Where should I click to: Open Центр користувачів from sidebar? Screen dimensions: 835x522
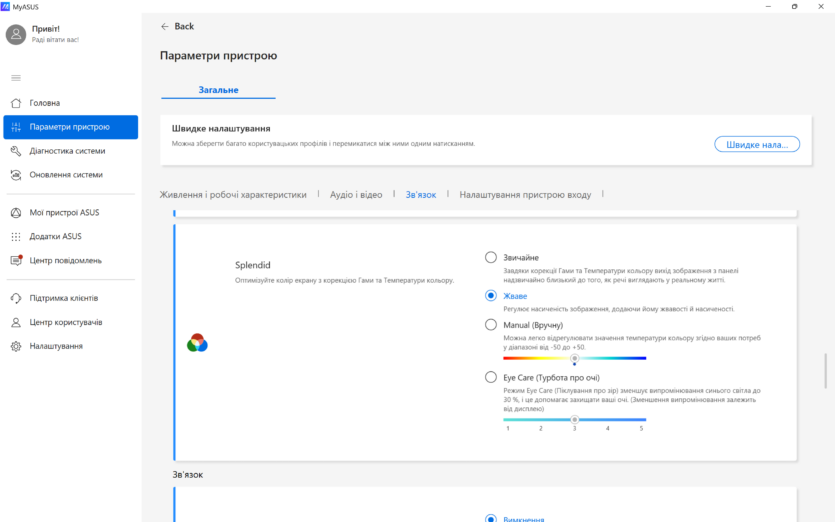pos(70,322)
